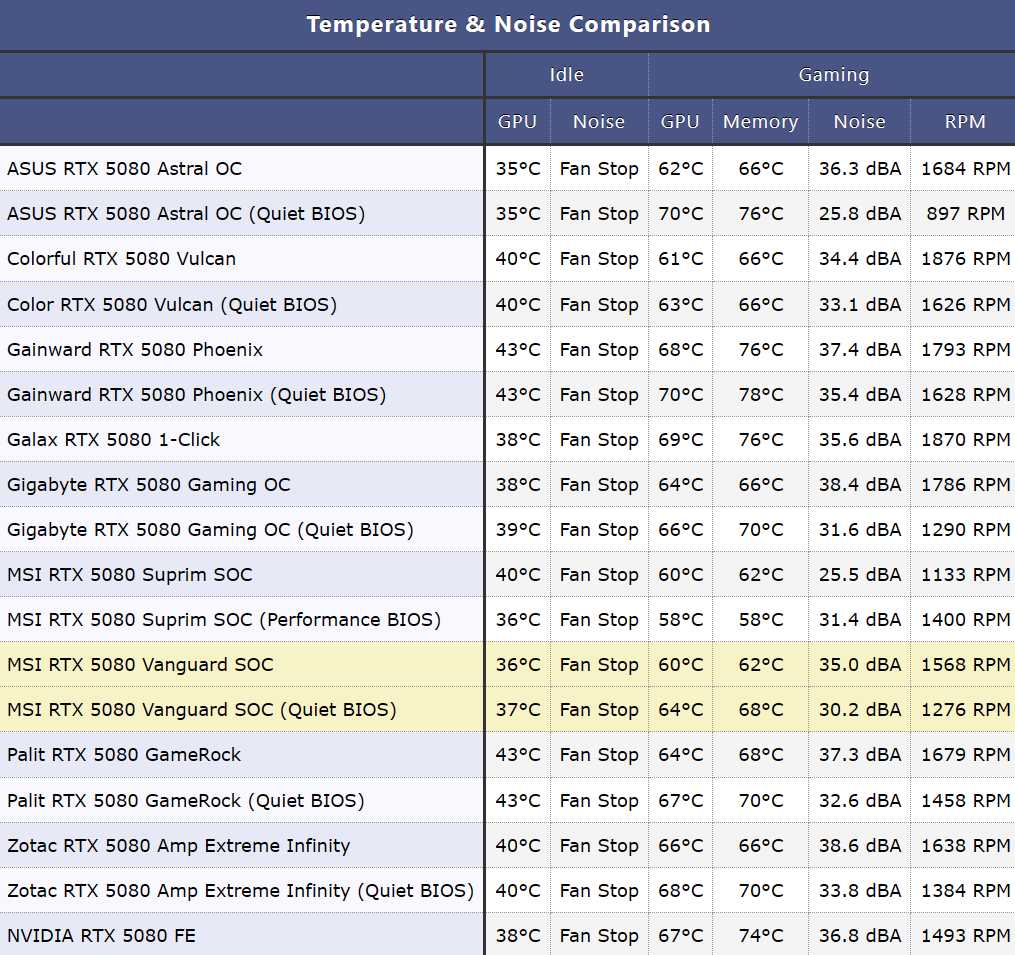
Task: Click the 25.5 dBA noise cell
Action: pos(860,575)
